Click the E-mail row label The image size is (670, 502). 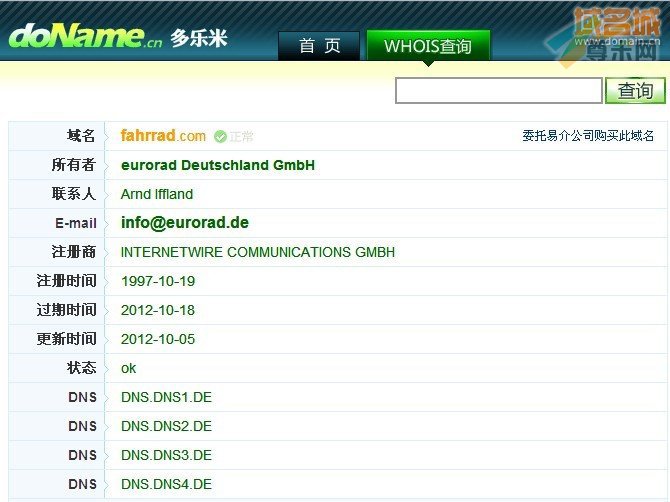point(76,223)
